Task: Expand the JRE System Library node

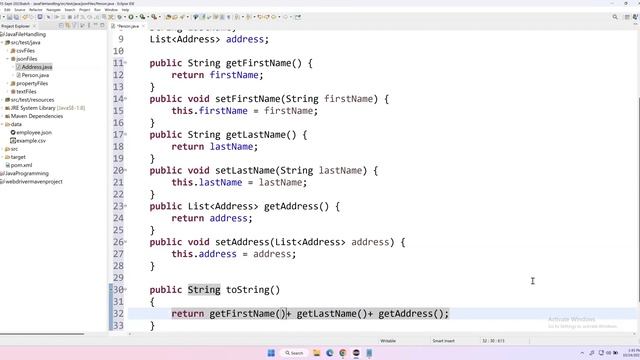Action: point(2,108)
